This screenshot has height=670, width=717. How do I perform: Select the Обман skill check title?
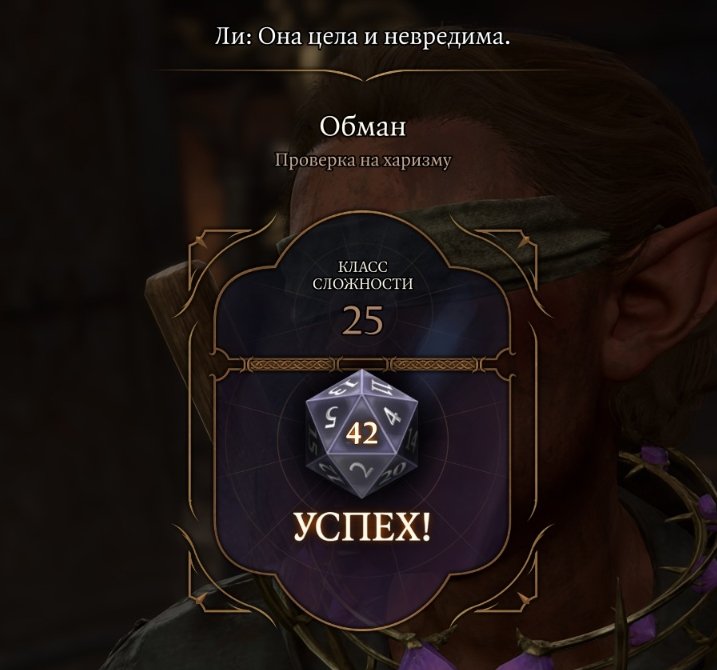point(362,126)
